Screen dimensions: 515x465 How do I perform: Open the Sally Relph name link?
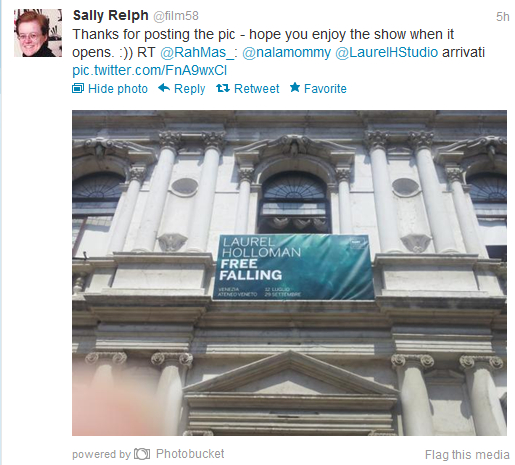[x=110, y=15]
